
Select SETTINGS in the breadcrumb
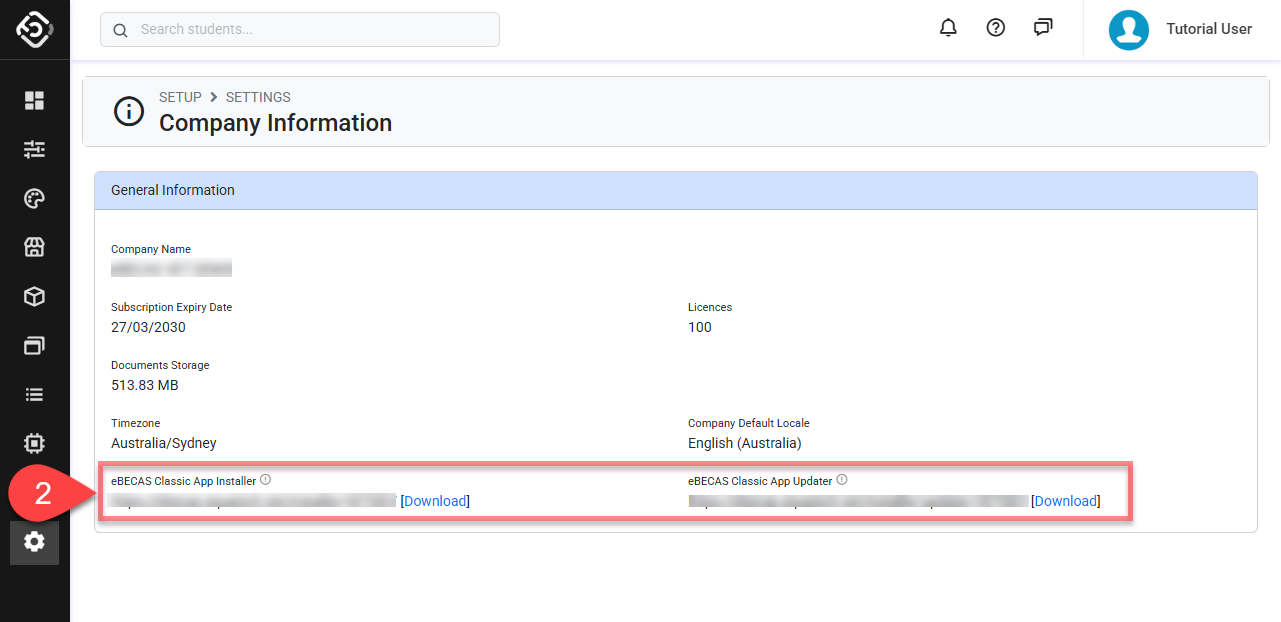(x=258, y=97)
